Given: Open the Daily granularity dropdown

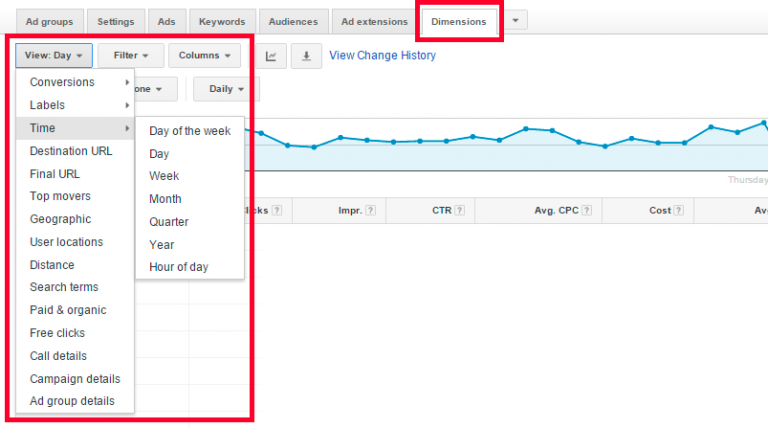Looking at the screenshot, I should (x=226, y=89).
